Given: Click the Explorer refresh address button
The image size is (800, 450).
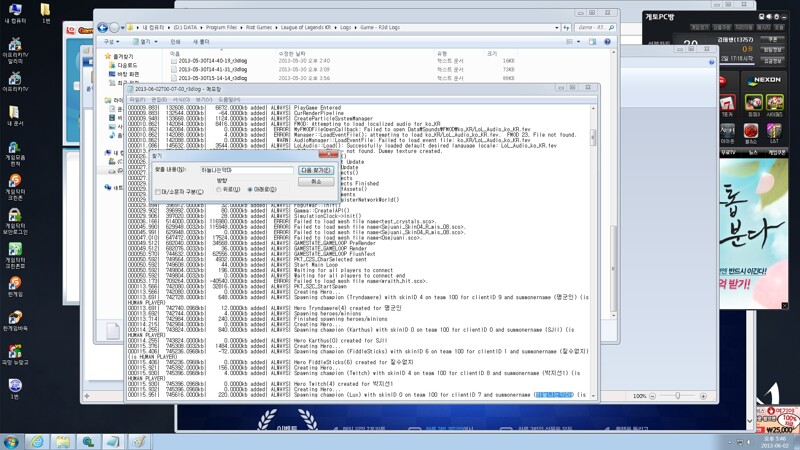Looking at the screenshot, I should (566, 28).
